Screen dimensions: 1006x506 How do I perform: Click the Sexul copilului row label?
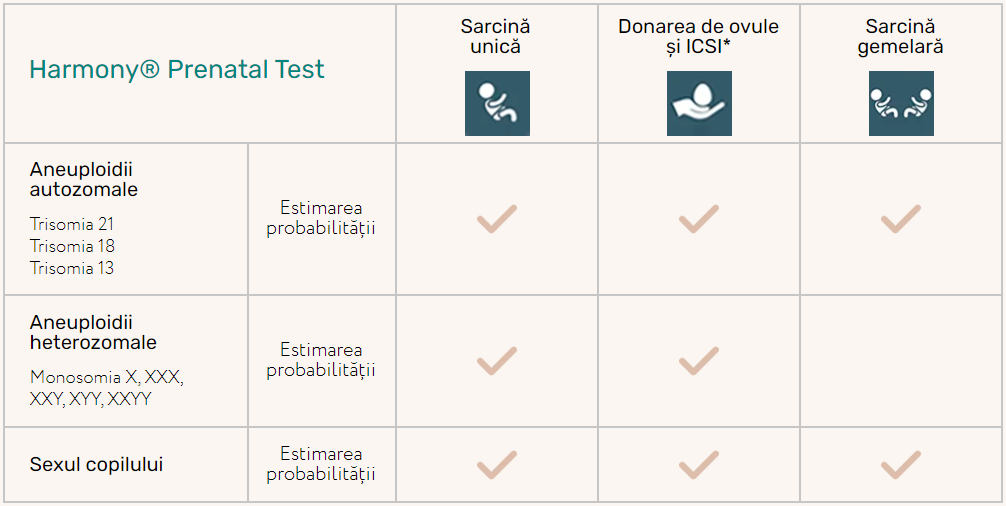click(x=96, y=465)
